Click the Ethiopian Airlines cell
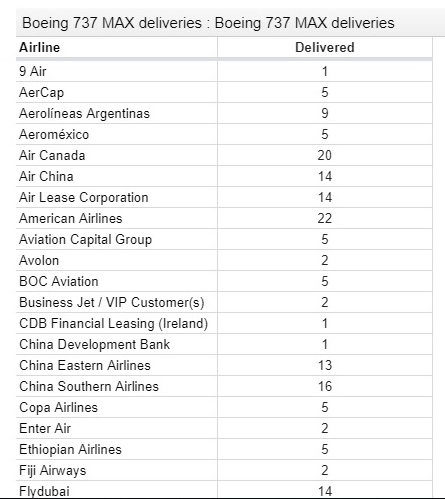 click(x=117, y=449)
